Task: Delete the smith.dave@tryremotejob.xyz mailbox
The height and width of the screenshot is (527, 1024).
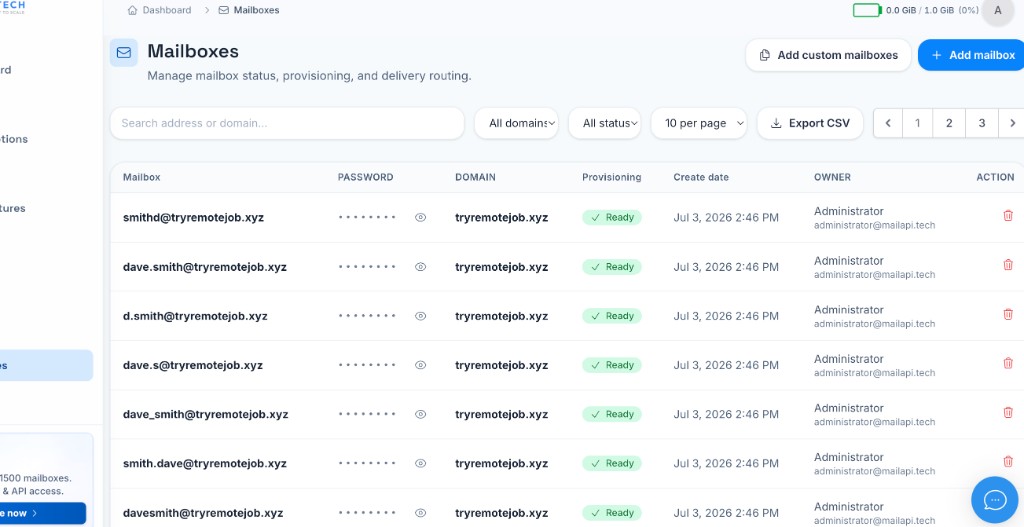Action: click(1008, 462)
